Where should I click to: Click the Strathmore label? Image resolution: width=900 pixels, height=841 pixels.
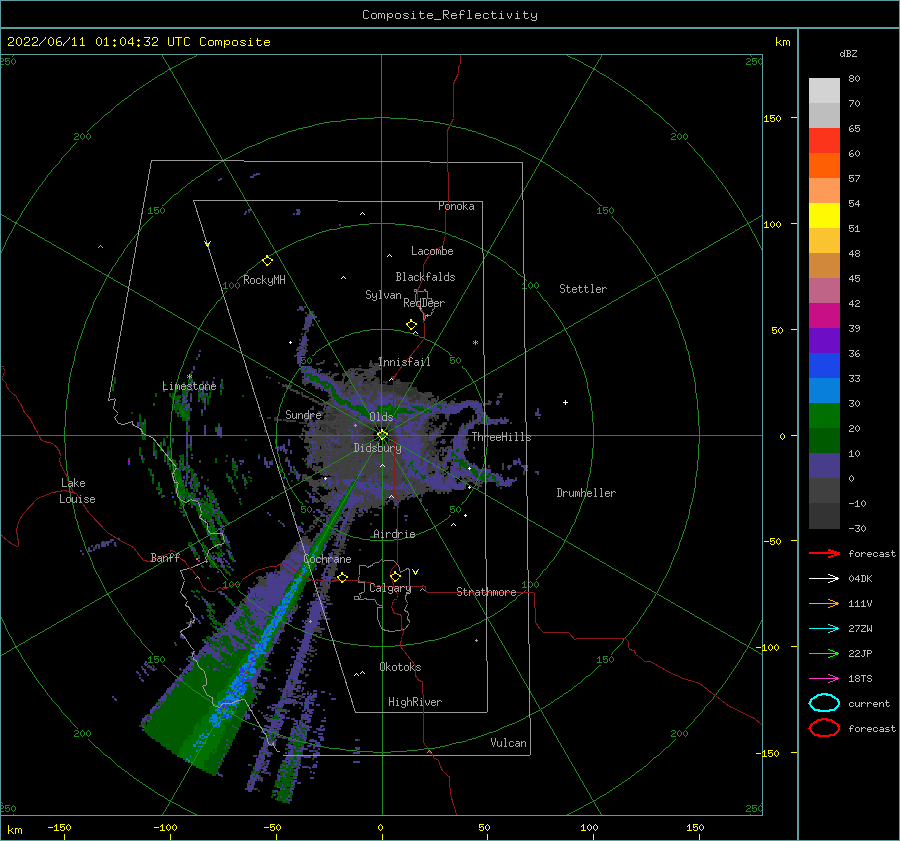pyautogui.click(x=486, y=592)
